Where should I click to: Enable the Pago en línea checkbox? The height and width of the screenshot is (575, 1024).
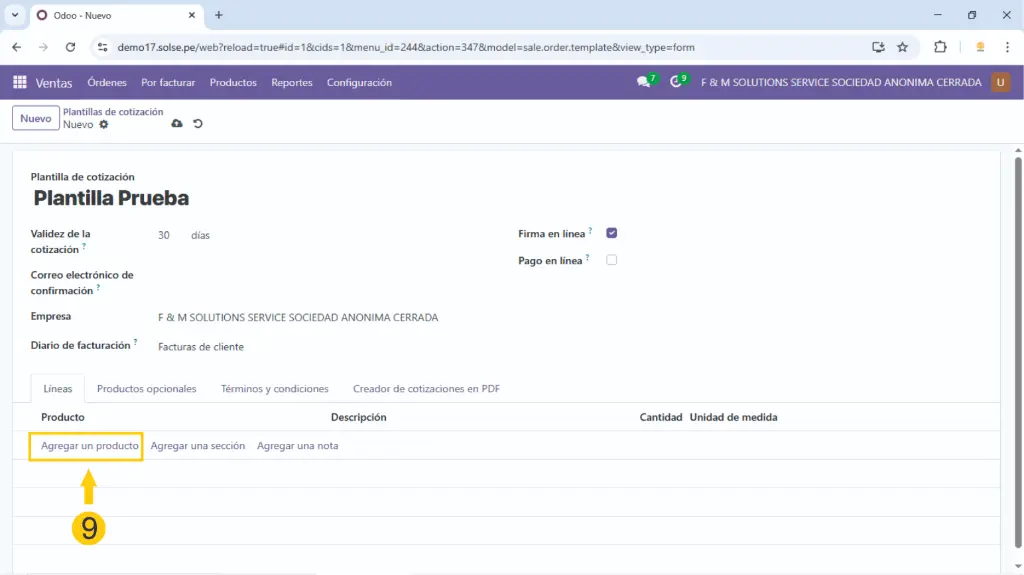tap(612, 260)
